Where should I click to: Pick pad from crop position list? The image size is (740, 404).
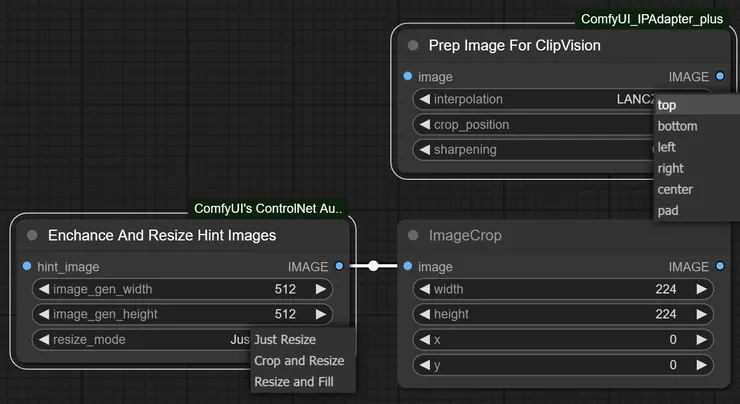(668, 211)
